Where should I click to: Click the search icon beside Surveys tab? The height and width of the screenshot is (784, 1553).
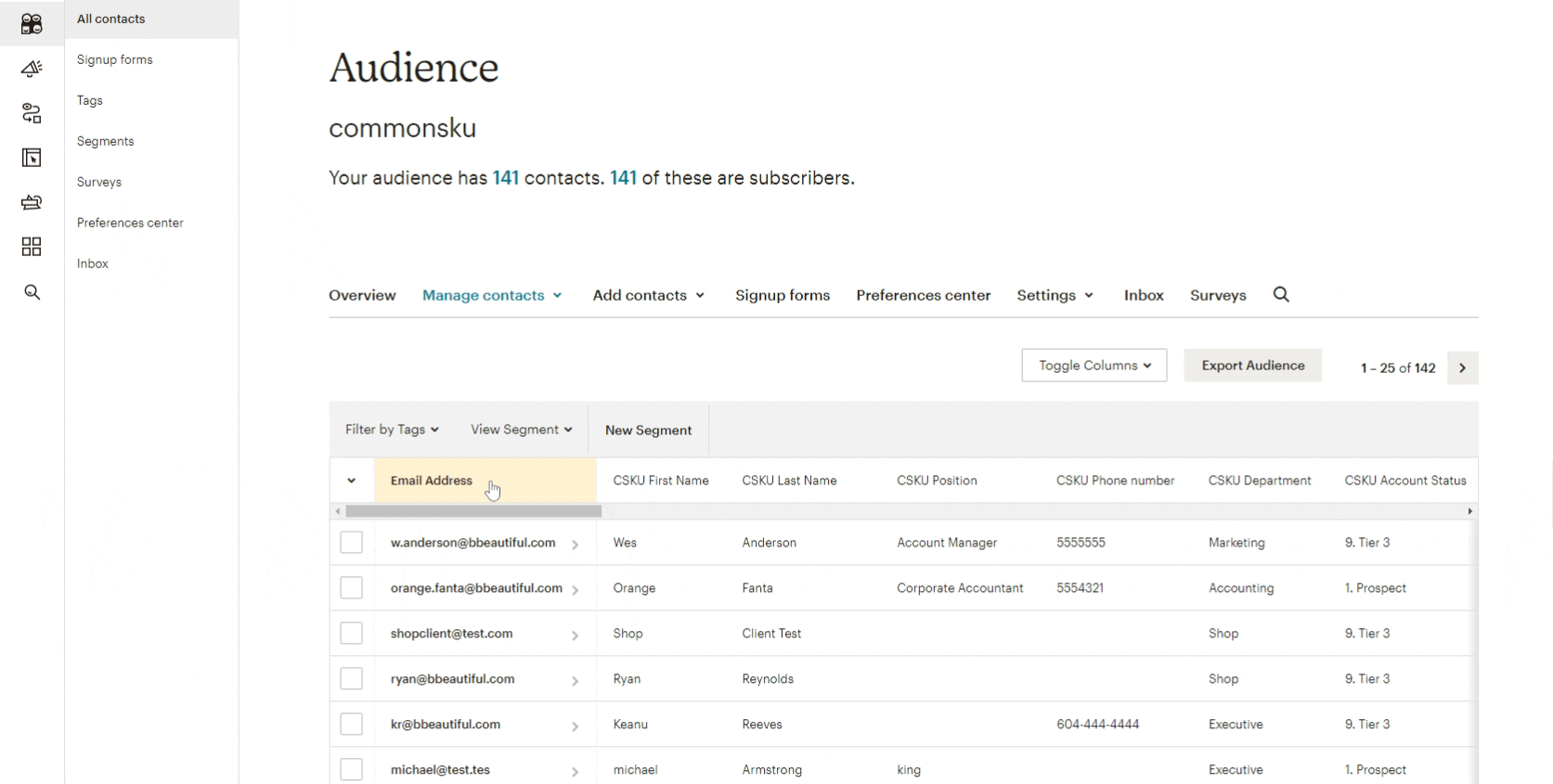tap(1281, 295)
